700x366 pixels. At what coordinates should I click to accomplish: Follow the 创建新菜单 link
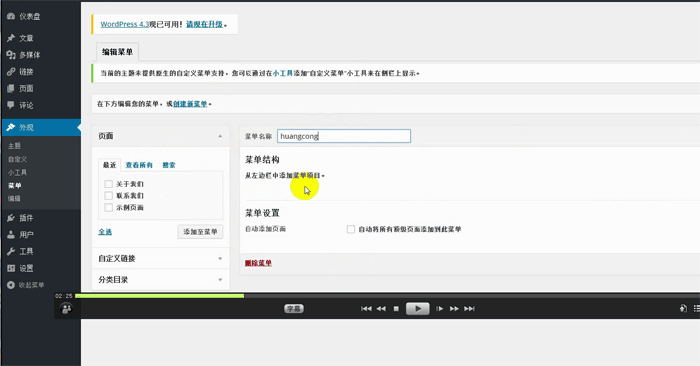tap(190, 104)
